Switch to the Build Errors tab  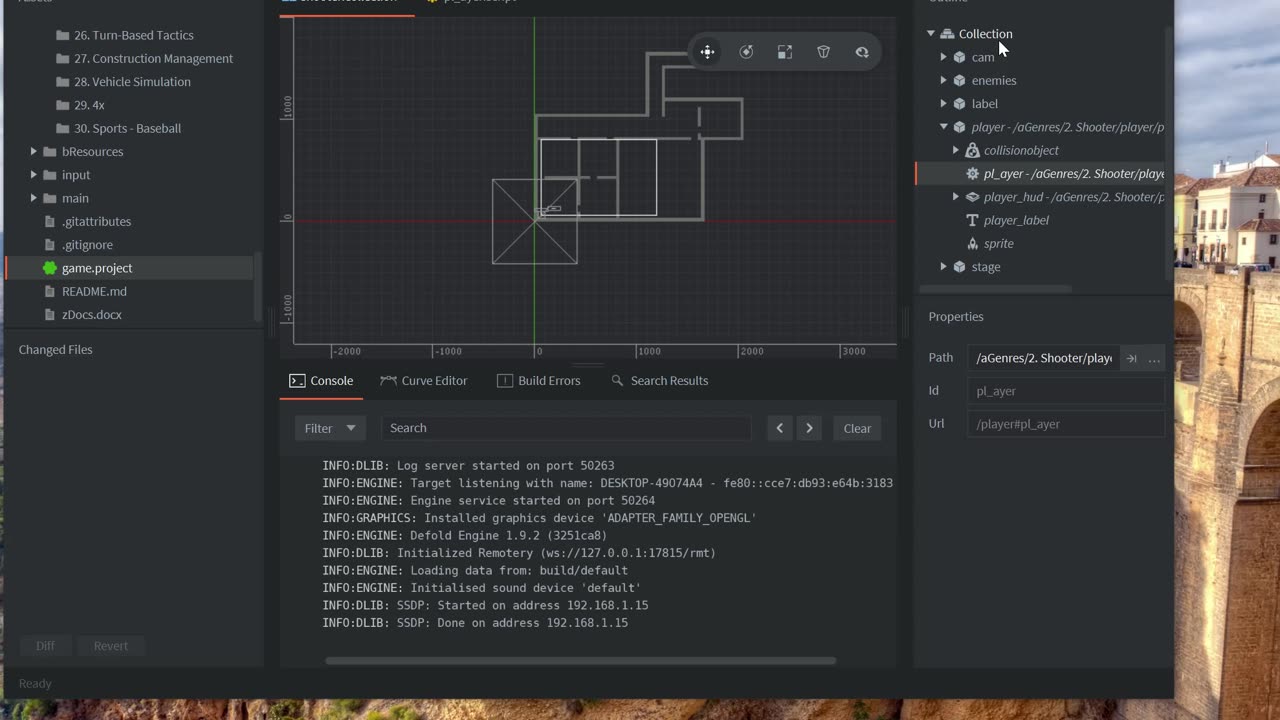click(x=539, y=381)
